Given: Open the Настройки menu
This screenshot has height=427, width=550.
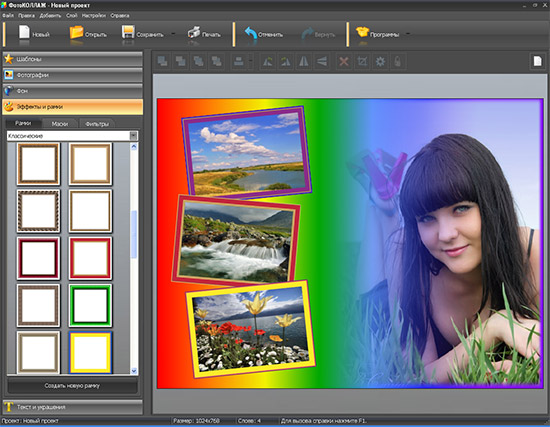Looking at the screenshot, I should pyautogui.click(x=94, y=15).
